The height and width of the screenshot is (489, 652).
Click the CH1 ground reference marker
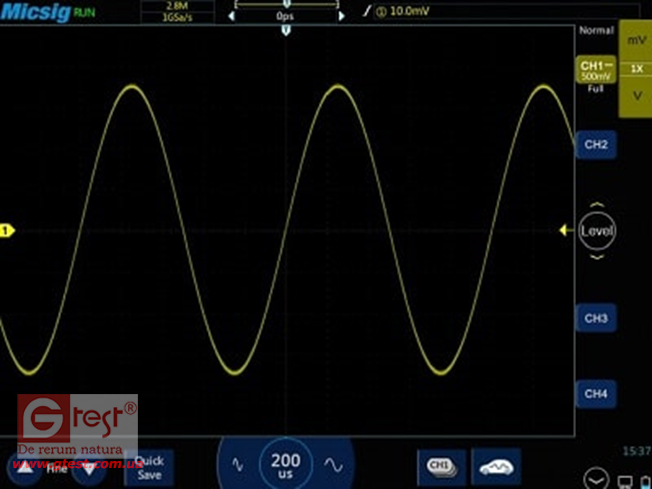[6, 231]
